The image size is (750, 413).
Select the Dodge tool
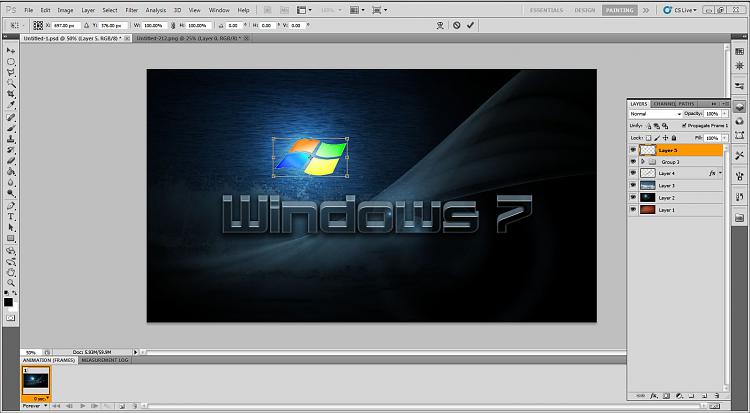click(x=11, y=193)
